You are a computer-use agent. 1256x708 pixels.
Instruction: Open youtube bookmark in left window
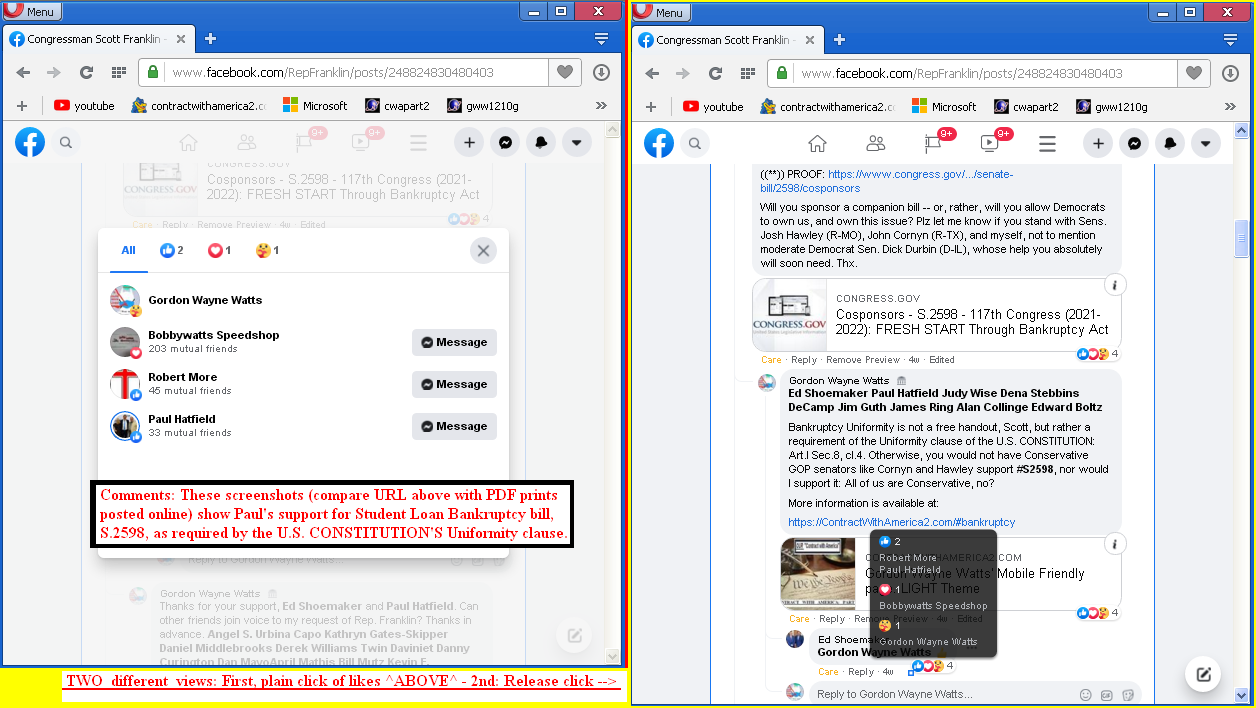(85, 106)
